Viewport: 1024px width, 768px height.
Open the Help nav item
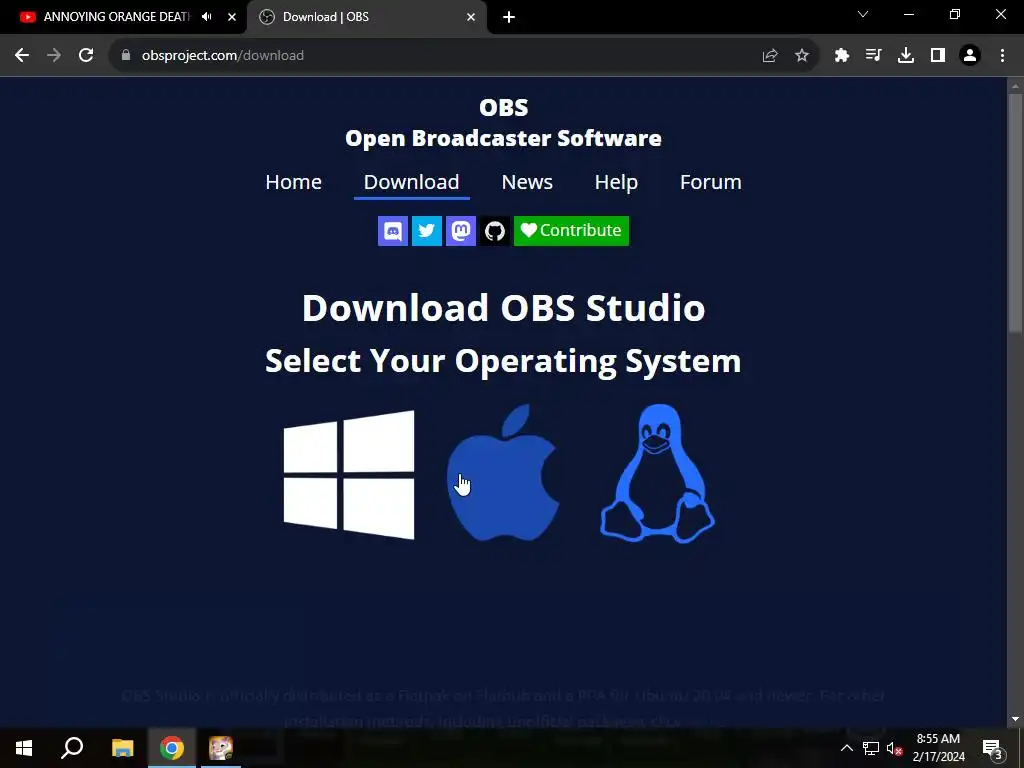pyautogui.click(x=616, y=182)
